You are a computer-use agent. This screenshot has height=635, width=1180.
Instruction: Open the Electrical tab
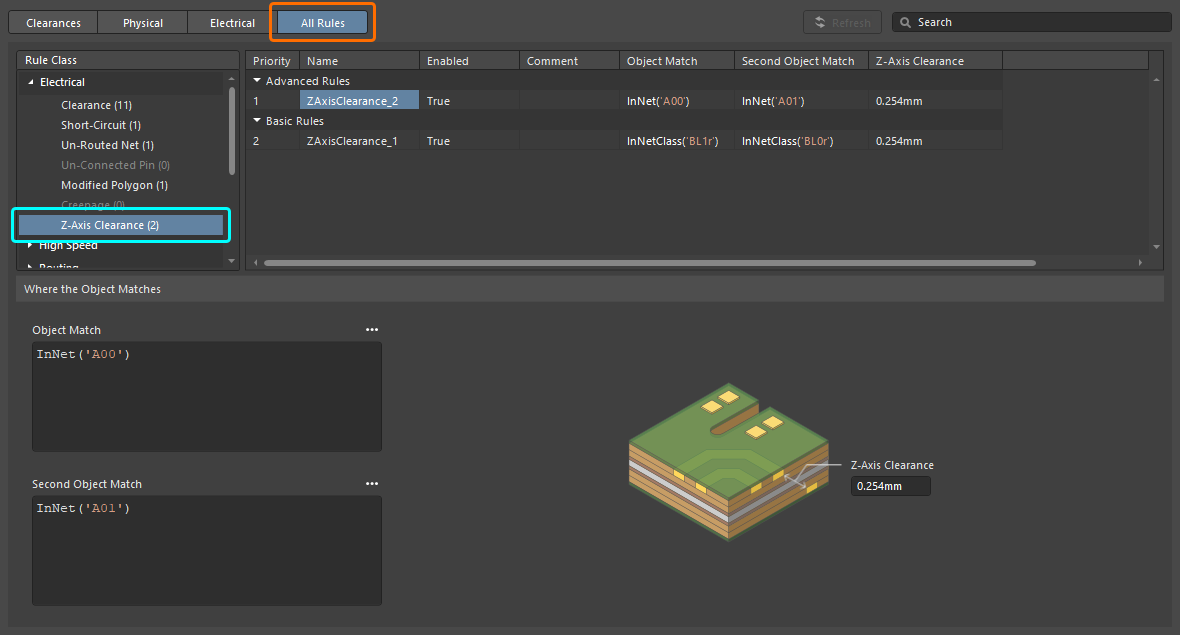tap(232, 23)
